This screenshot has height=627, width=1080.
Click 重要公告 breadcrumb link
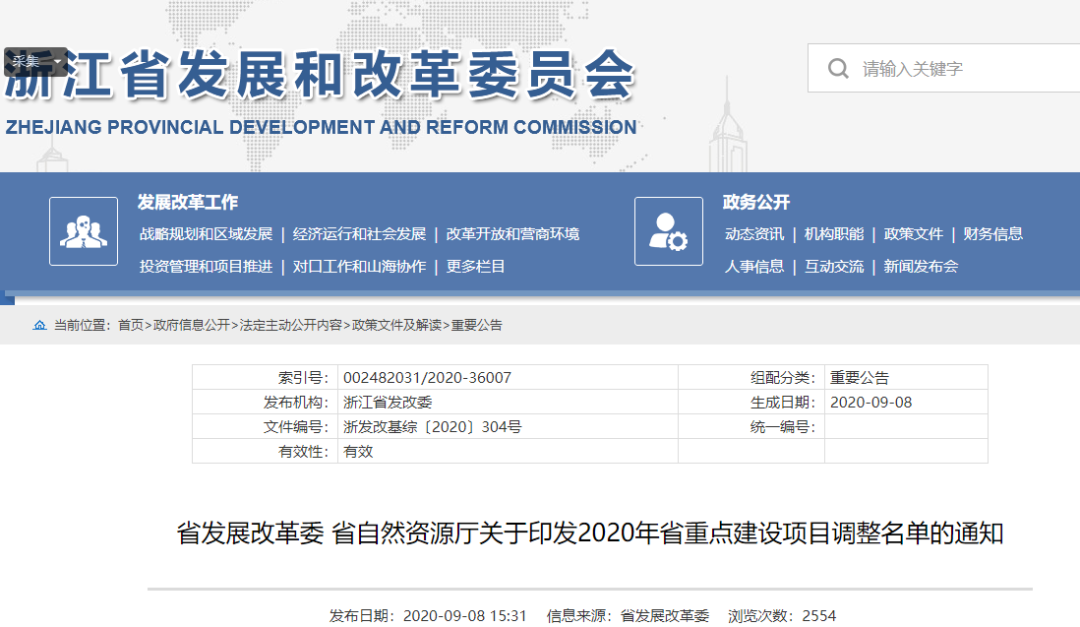coord(477,325)
